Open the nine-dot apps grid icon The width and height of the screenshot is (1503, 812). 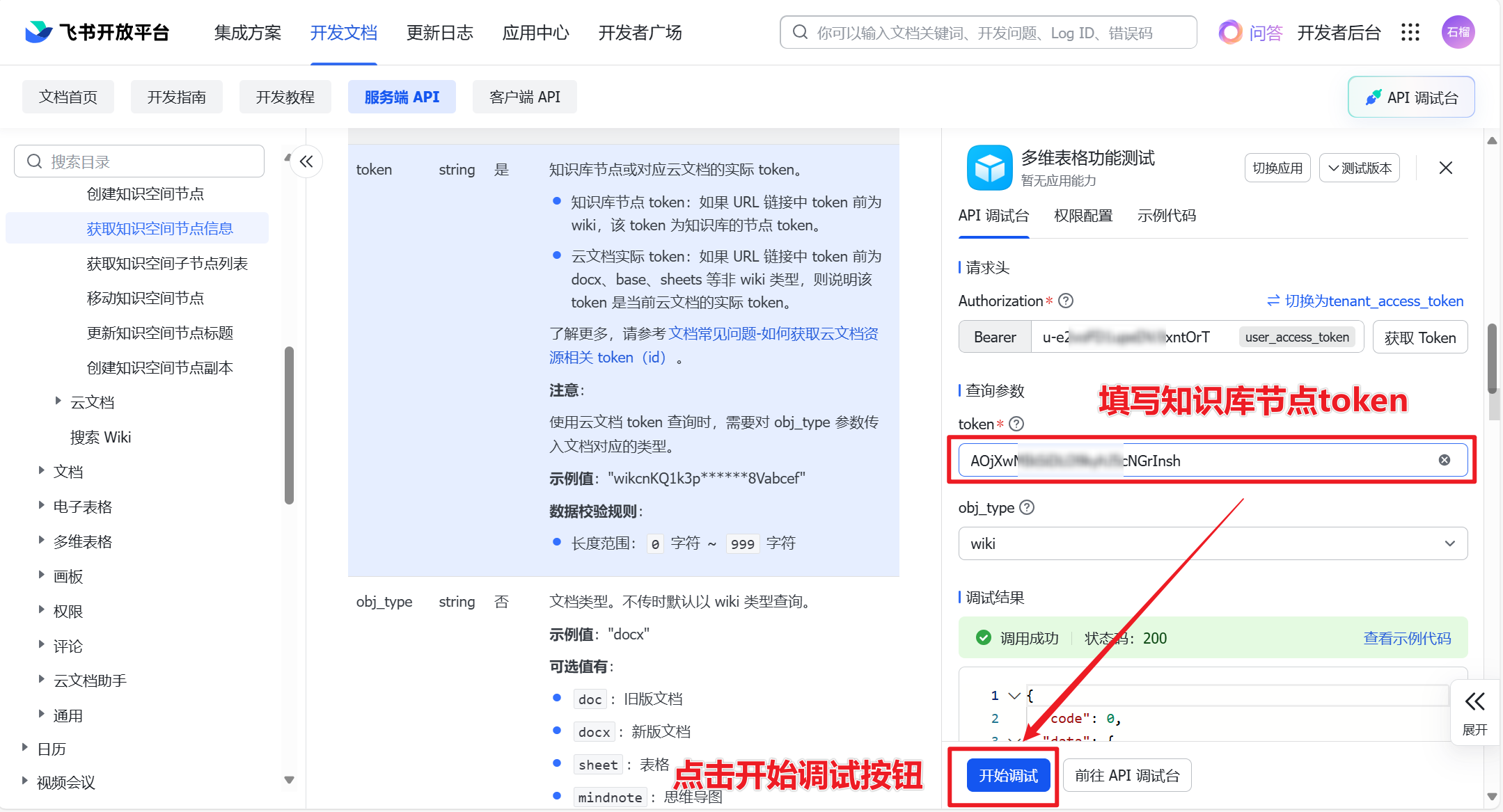[1410, 32]
